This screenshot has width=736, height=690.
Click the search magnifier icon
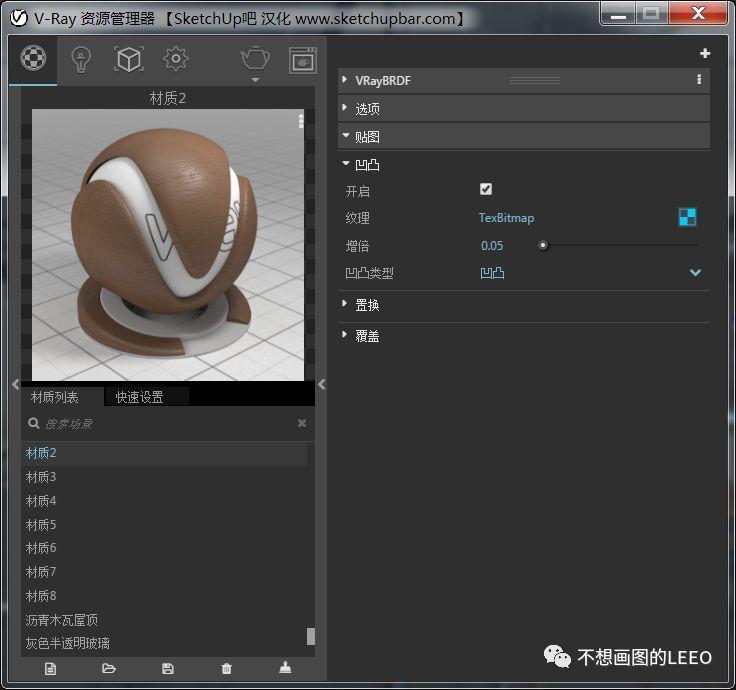(33, 423)
